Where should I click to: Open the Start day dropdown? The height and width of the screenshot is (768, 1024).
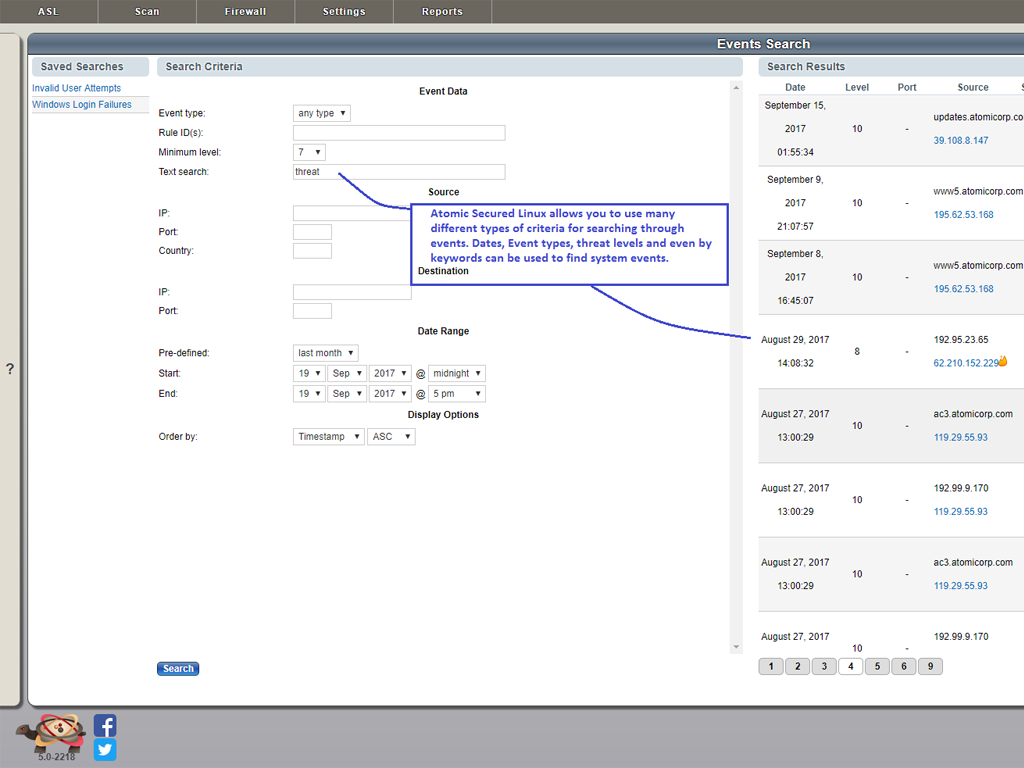click(309, 374)
